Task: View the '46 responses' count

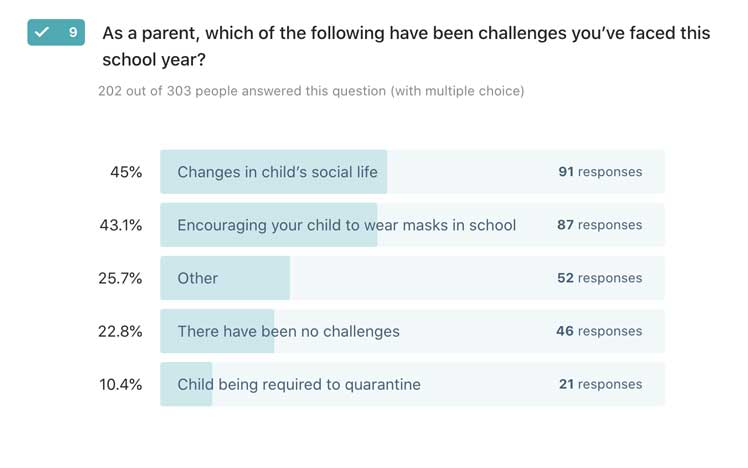Action: (x=600, y=331)
